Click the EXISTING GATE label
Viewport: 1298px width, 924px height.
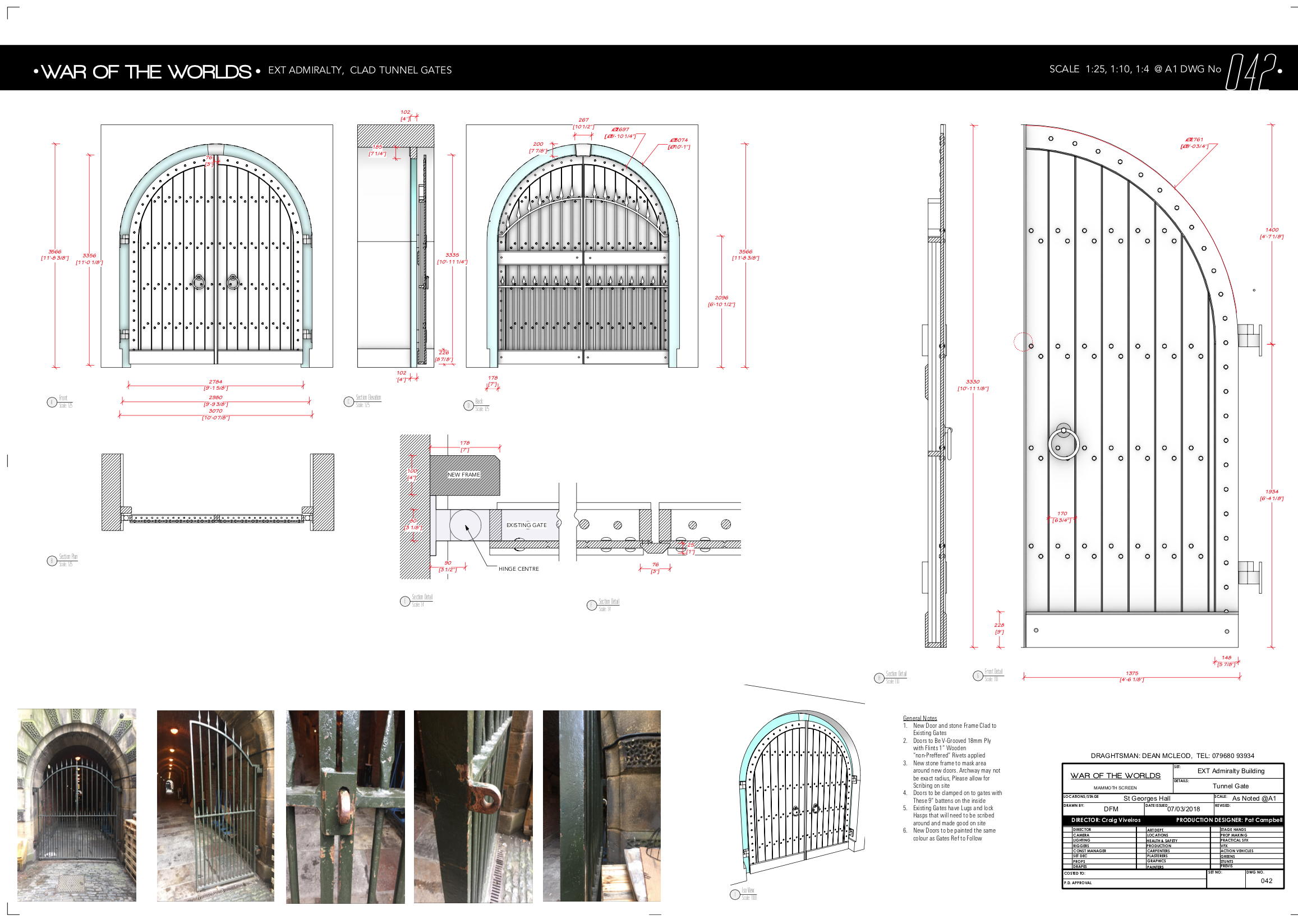[x=526, y=525]
